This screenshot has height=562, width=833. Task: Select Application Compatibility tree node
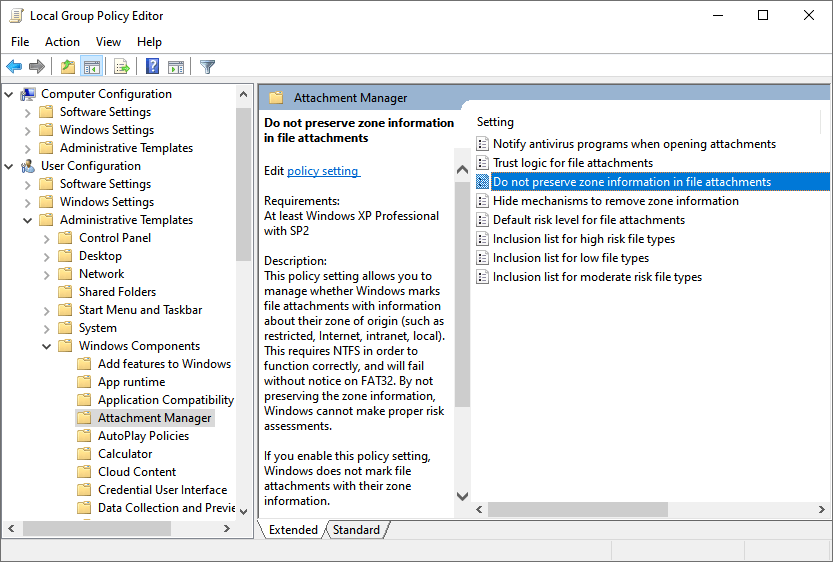pyautogui.click(x=166, y=399)
